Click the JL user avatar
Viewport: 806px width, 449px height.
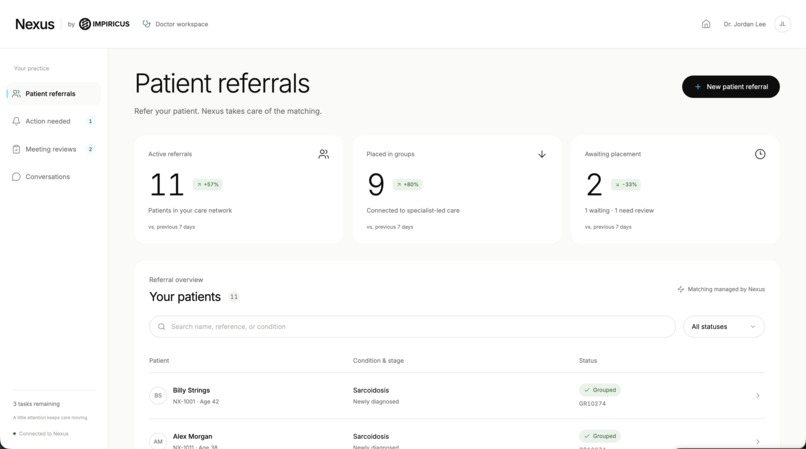click(782, 24)
